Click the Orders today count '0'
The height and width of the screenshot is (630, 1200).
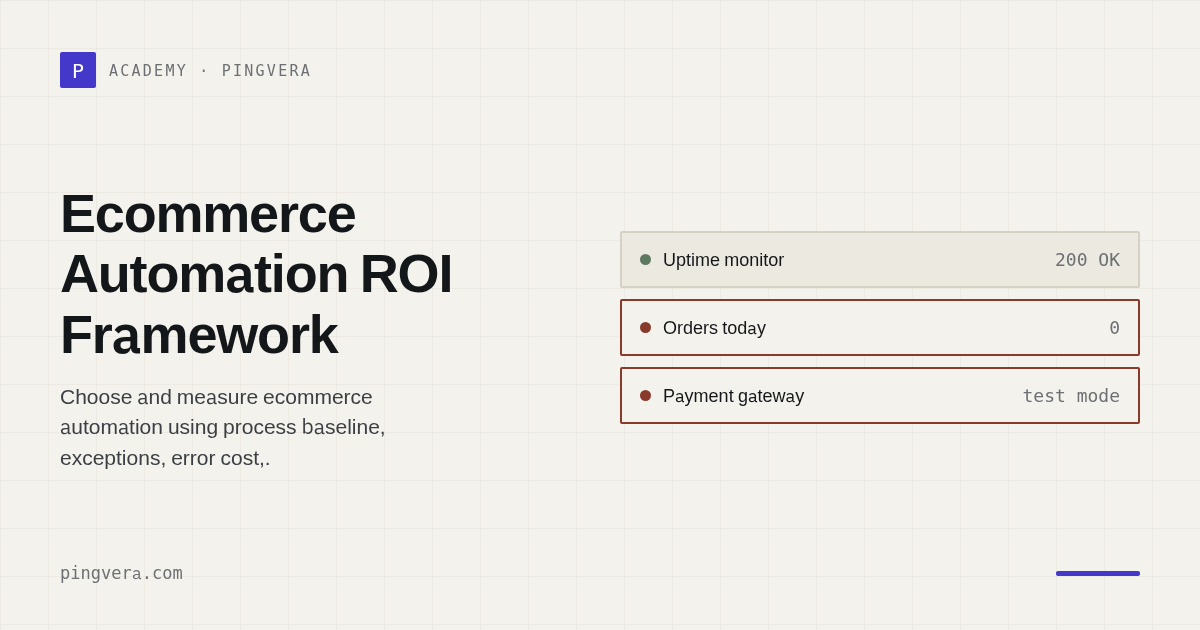pos(1114,328)
